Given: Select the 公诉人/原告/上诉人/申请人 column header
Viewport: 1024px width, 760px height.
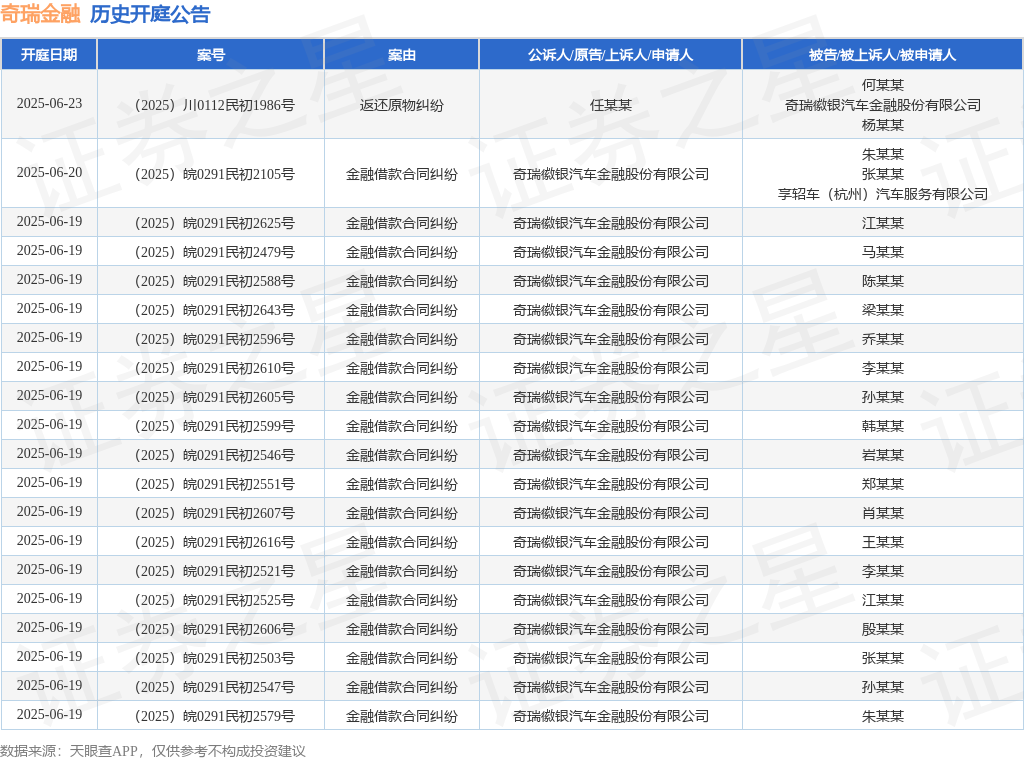Looking at the screenshot, I should [x=611, y=55].
